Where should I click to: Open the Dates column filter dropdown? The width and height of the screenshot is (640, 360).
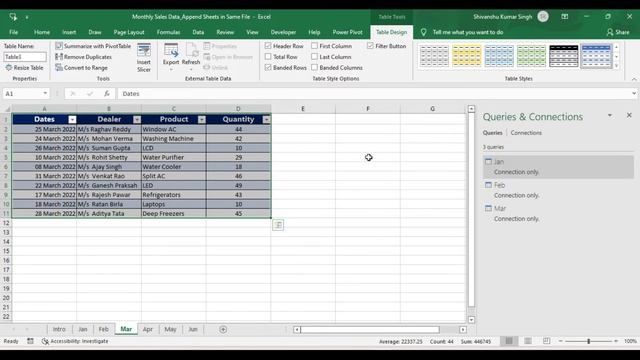(72, 119)
